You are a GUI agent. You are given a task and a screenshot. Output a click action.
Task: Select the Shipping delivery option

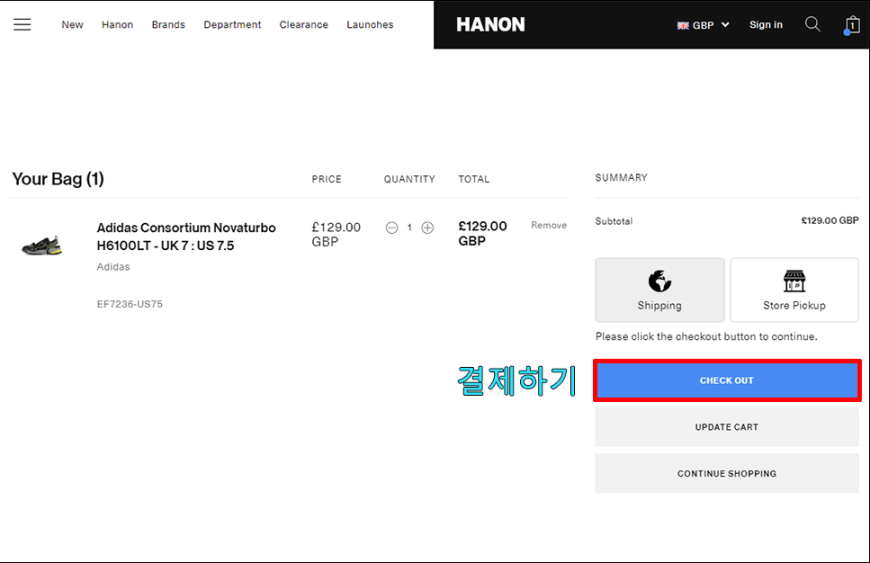pos(660,290)
